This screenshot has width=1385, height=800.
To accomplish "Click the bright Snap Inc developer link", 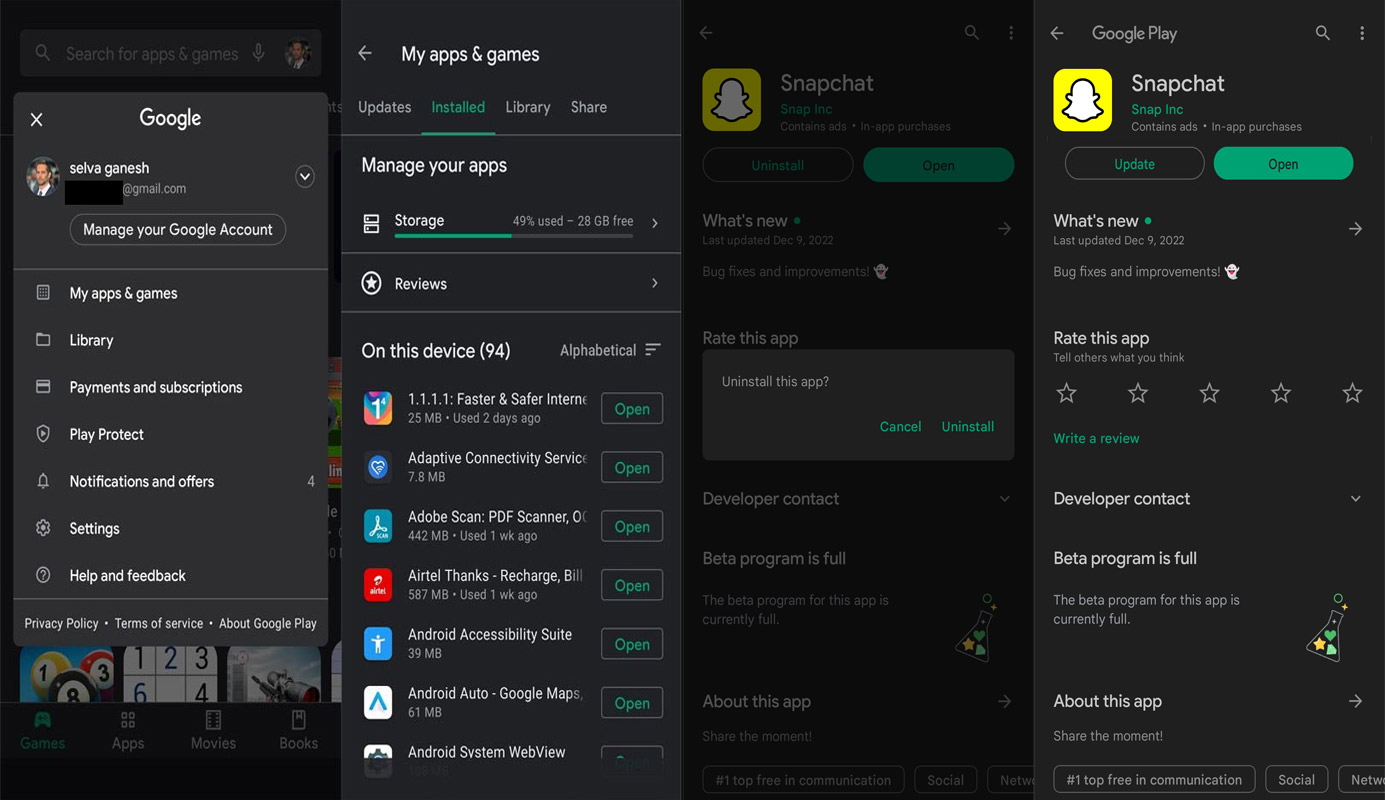I will [1157, 110].
